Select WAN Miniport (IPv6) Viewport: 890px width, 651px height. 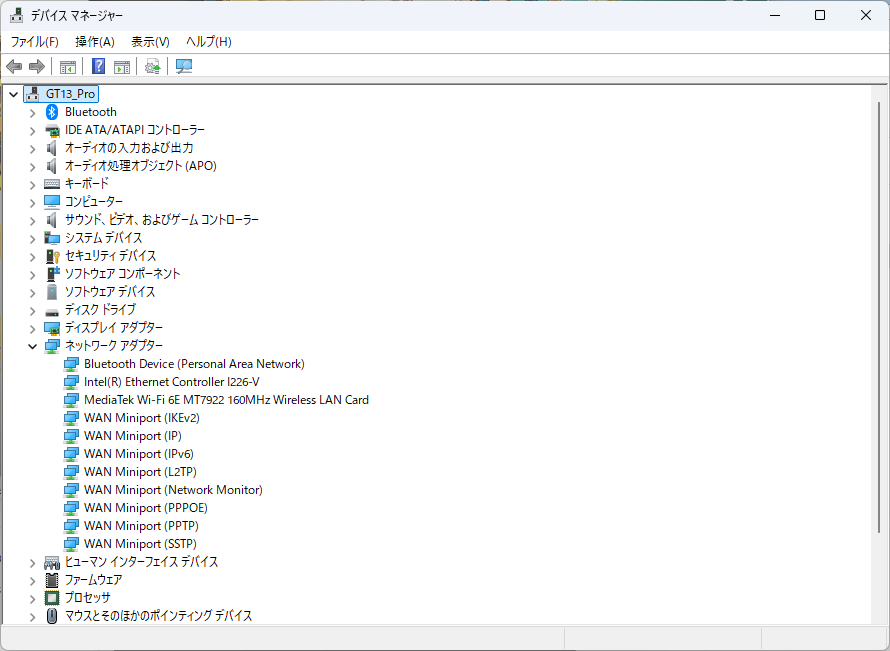(139, 454)
